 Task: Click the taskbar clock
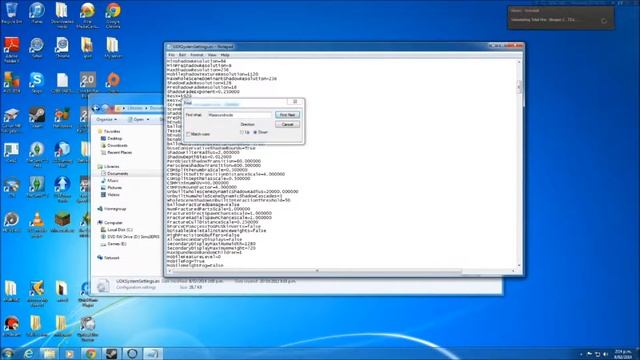[623, 354]
